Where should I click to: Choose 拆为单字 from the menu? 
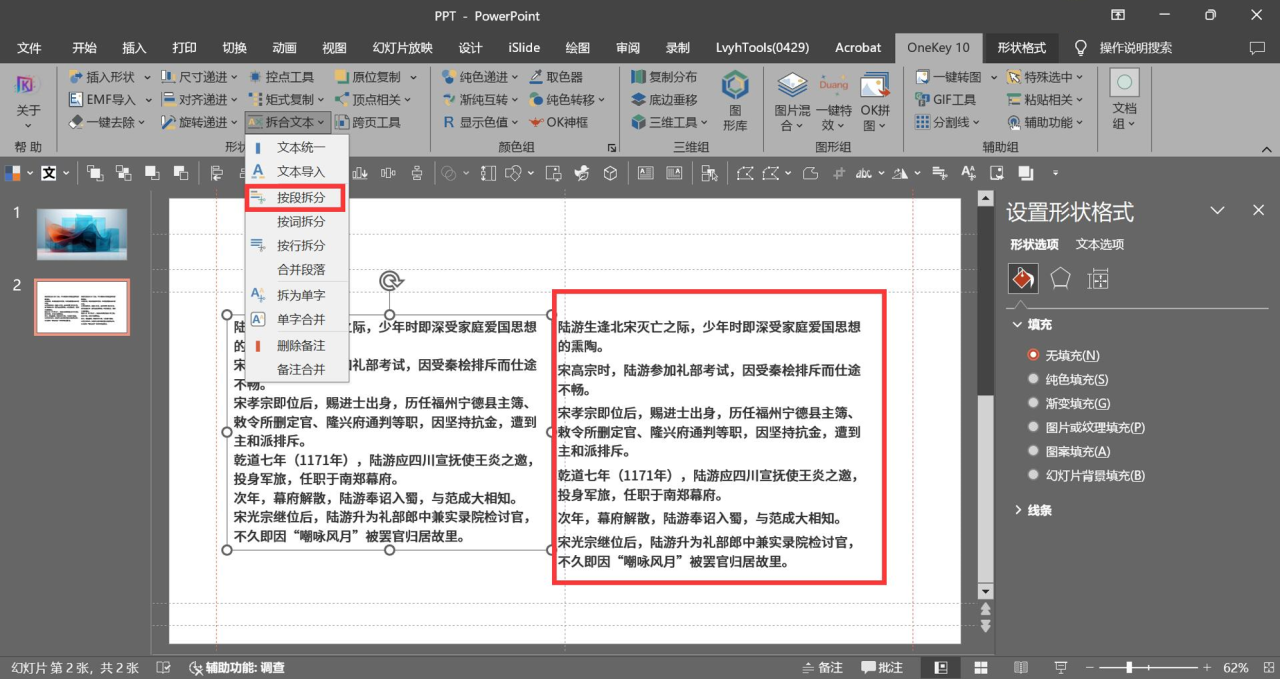[296, 295]
